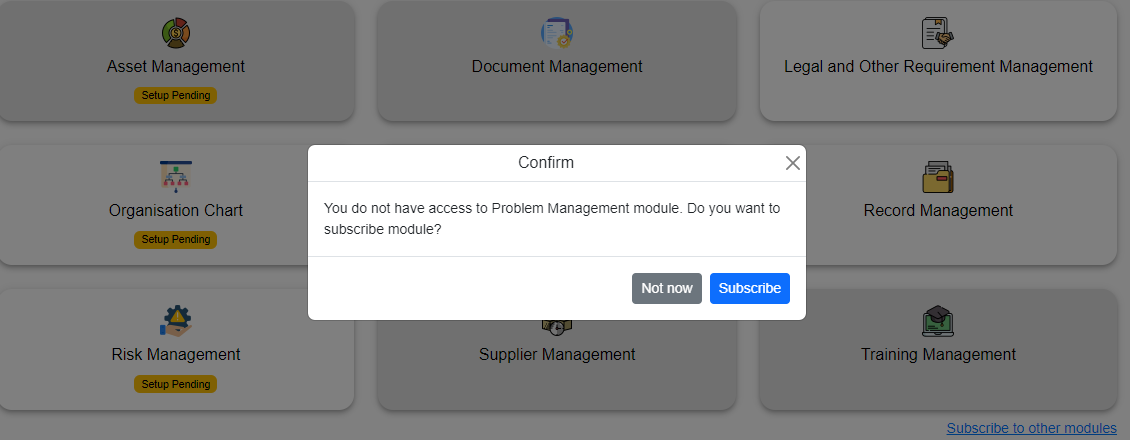The height and width of the screenshot is (440, 1130).
Task: Choose Not now in the dialog
Action: click(667, 288)
